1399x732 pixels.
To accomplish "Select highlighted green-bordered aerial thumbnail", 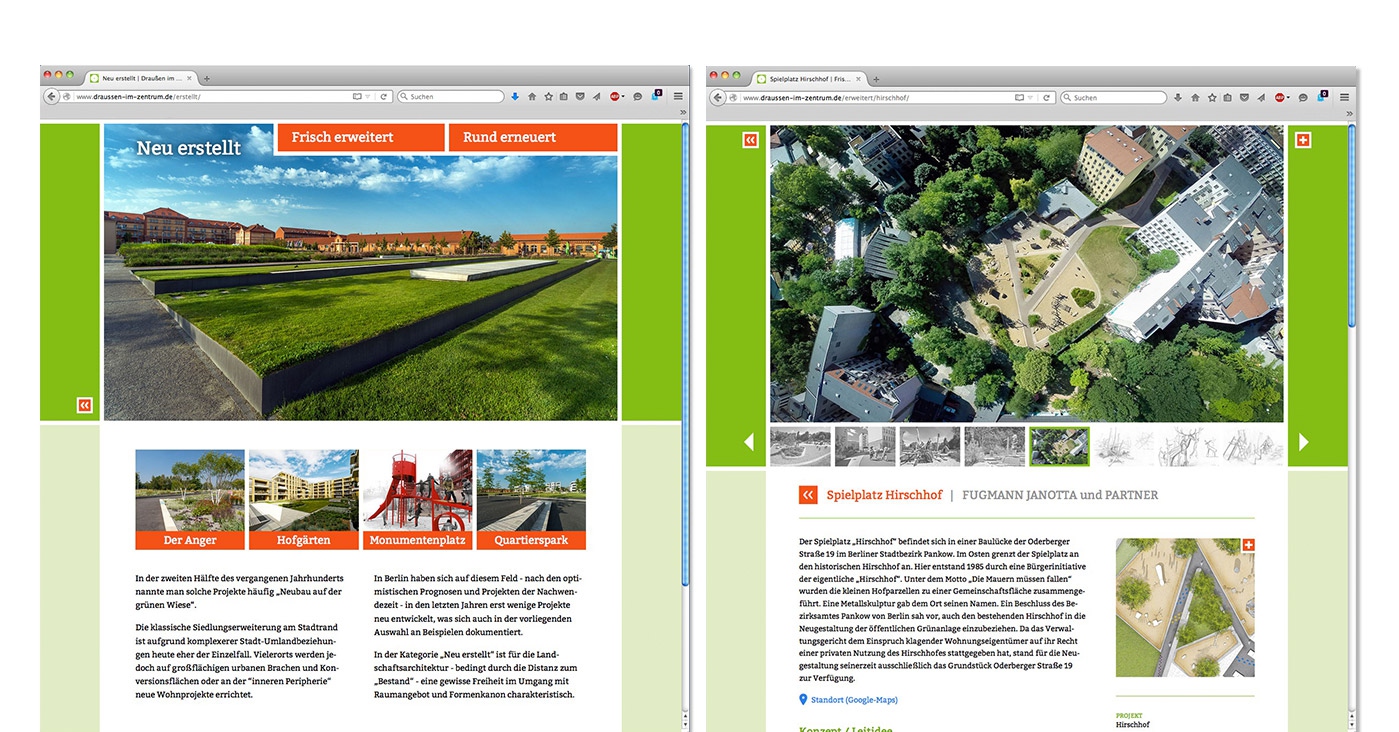I will point(1059,446).
